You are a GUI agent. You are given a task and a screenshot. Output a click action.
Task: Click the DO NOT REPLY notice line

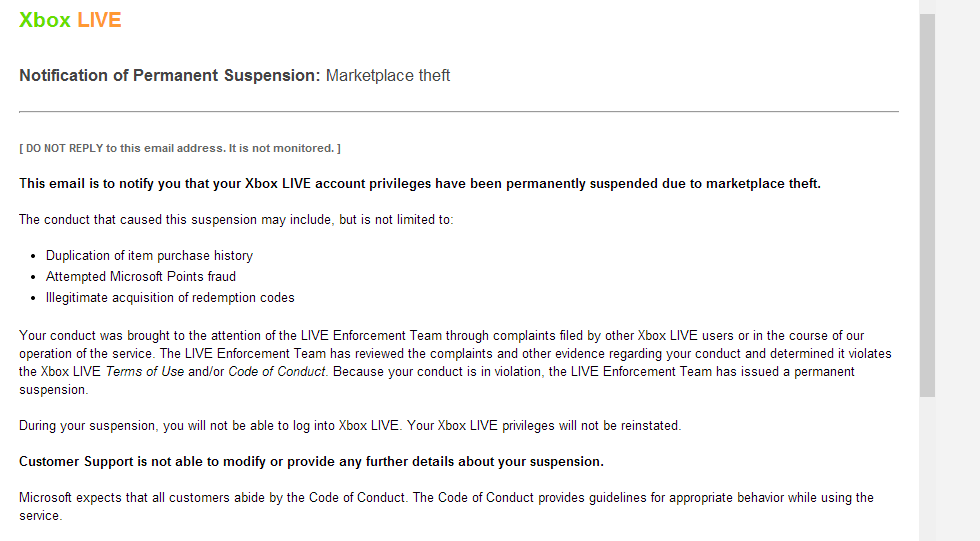pyautogui.click(x=180, y=148)
